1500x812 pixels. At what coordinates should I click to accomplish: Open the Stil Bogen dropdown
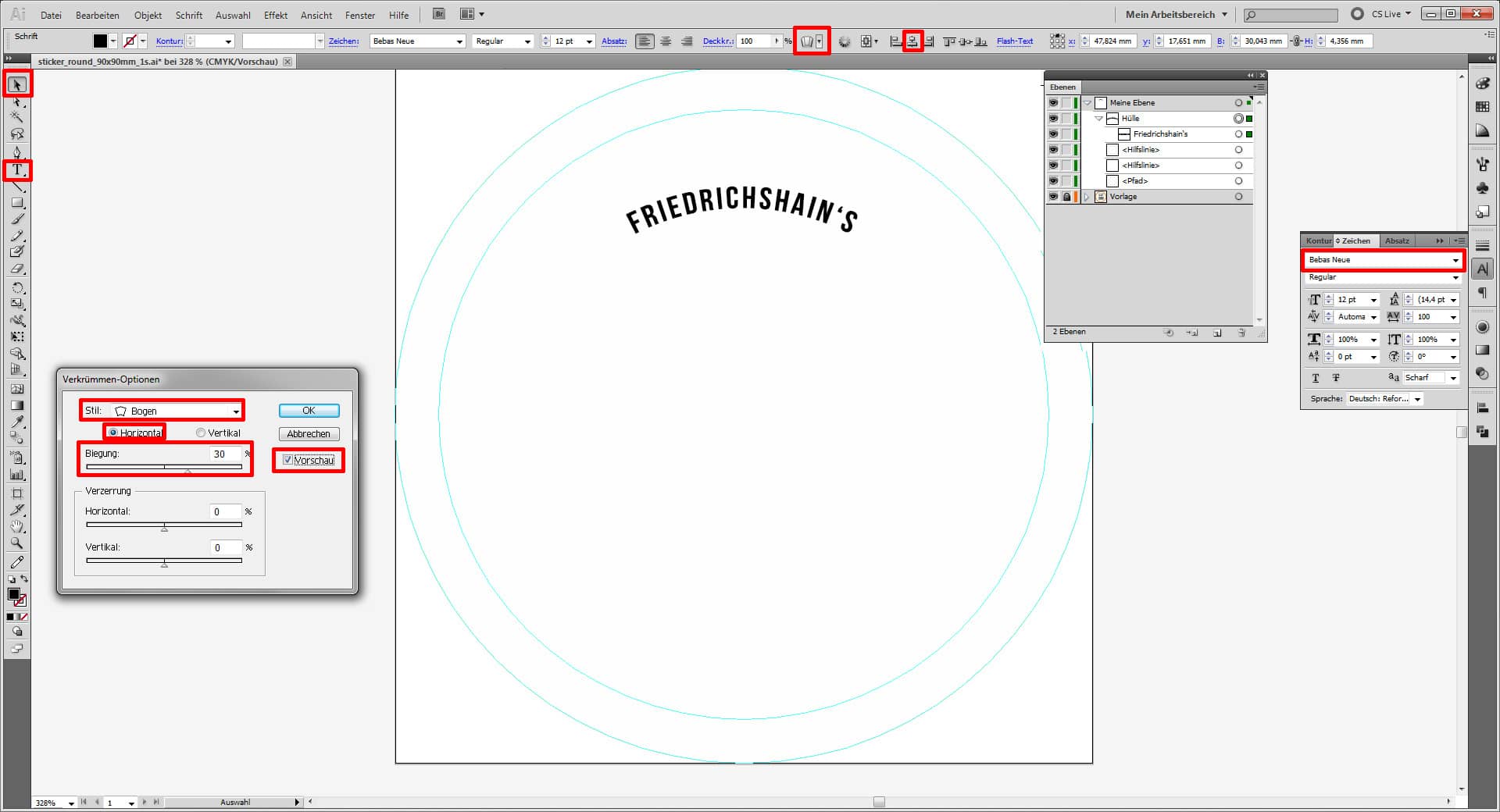click(175, 411)
